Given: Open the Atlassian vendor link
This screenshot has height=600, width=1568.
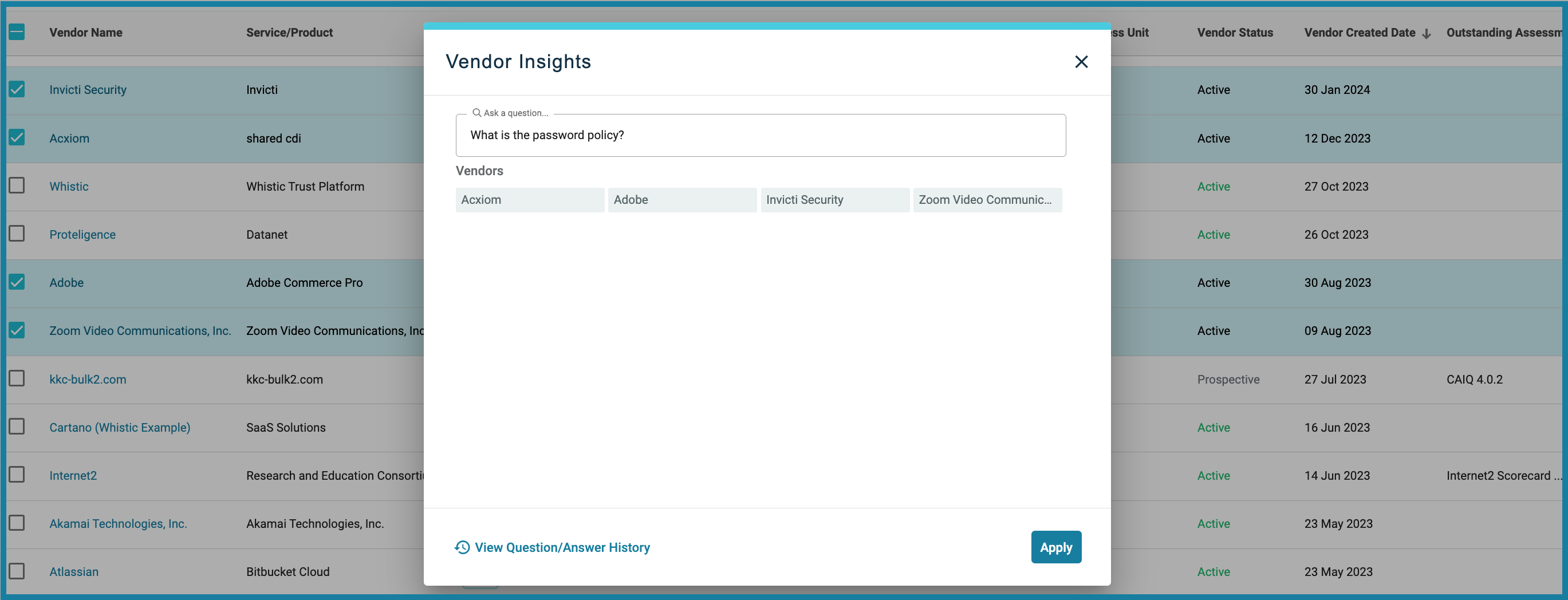Looking at the screenshot, I should pos(74,571).
